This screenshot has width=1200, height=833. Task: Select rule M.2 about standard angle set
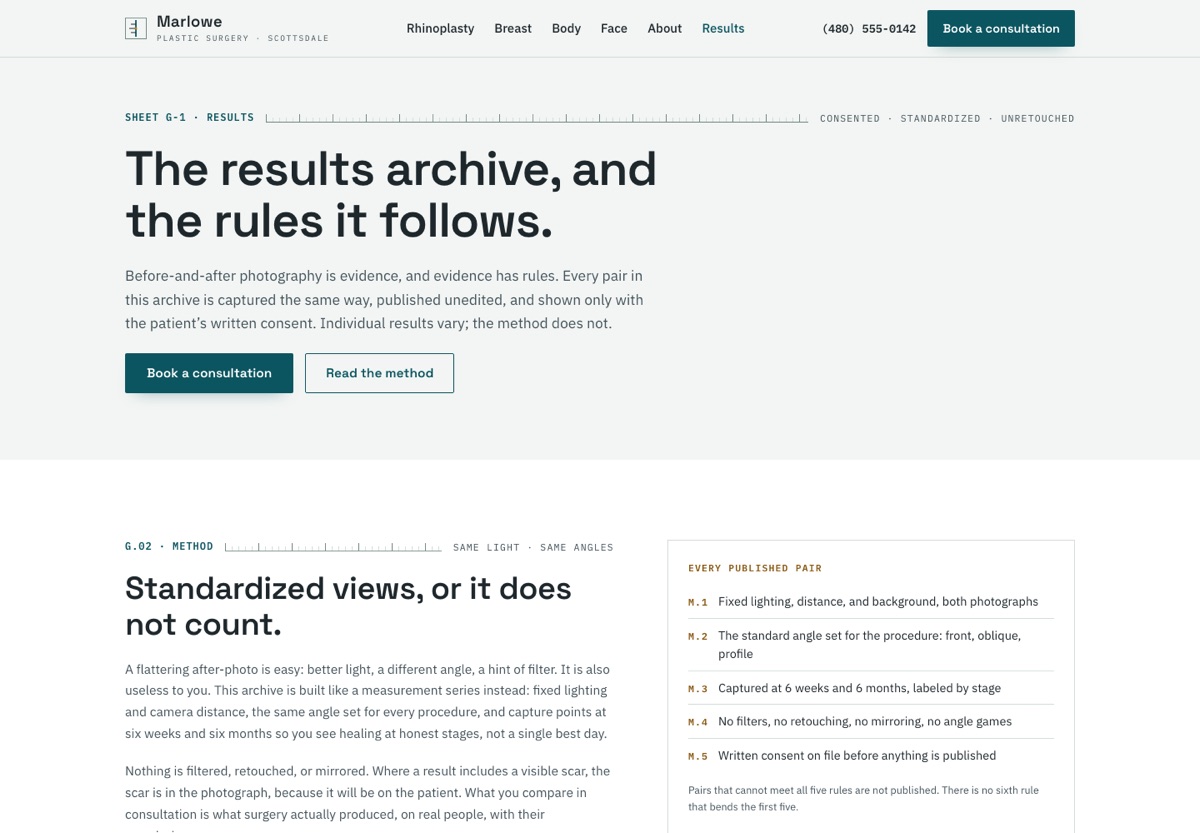pos(871,645)
